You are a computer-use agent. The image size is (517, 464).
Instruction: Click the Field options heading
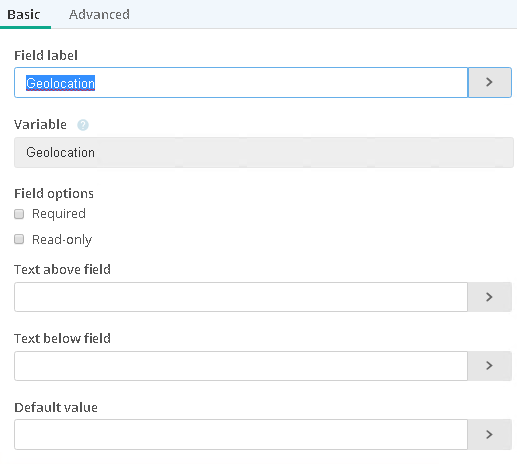(x=54, y=194)
